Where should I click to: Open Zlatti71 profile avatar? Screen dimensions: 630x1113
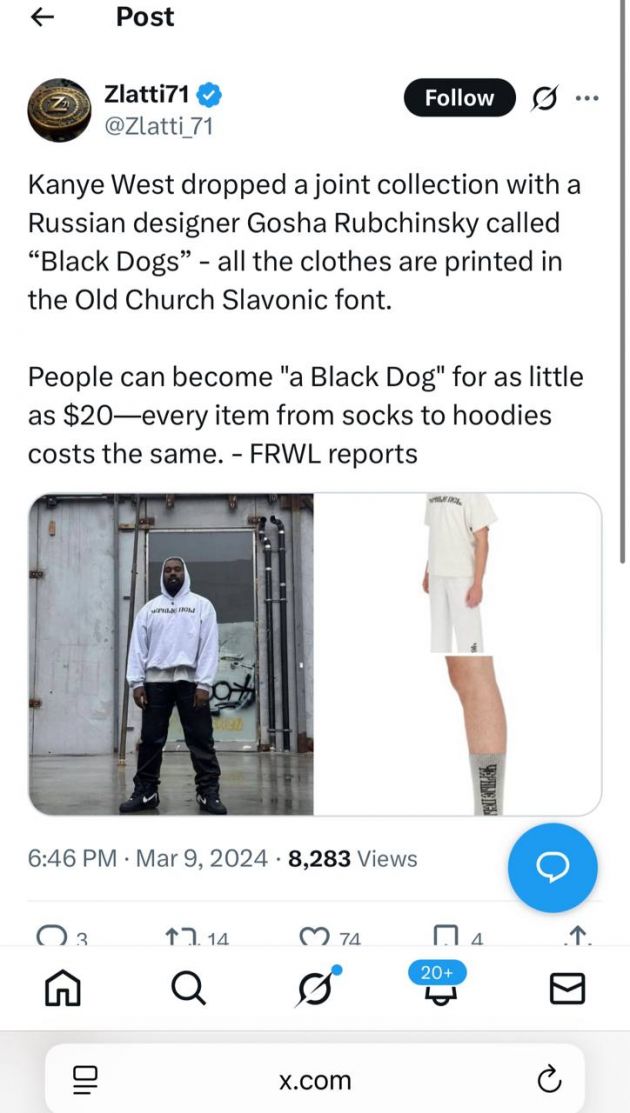(59, 110)
